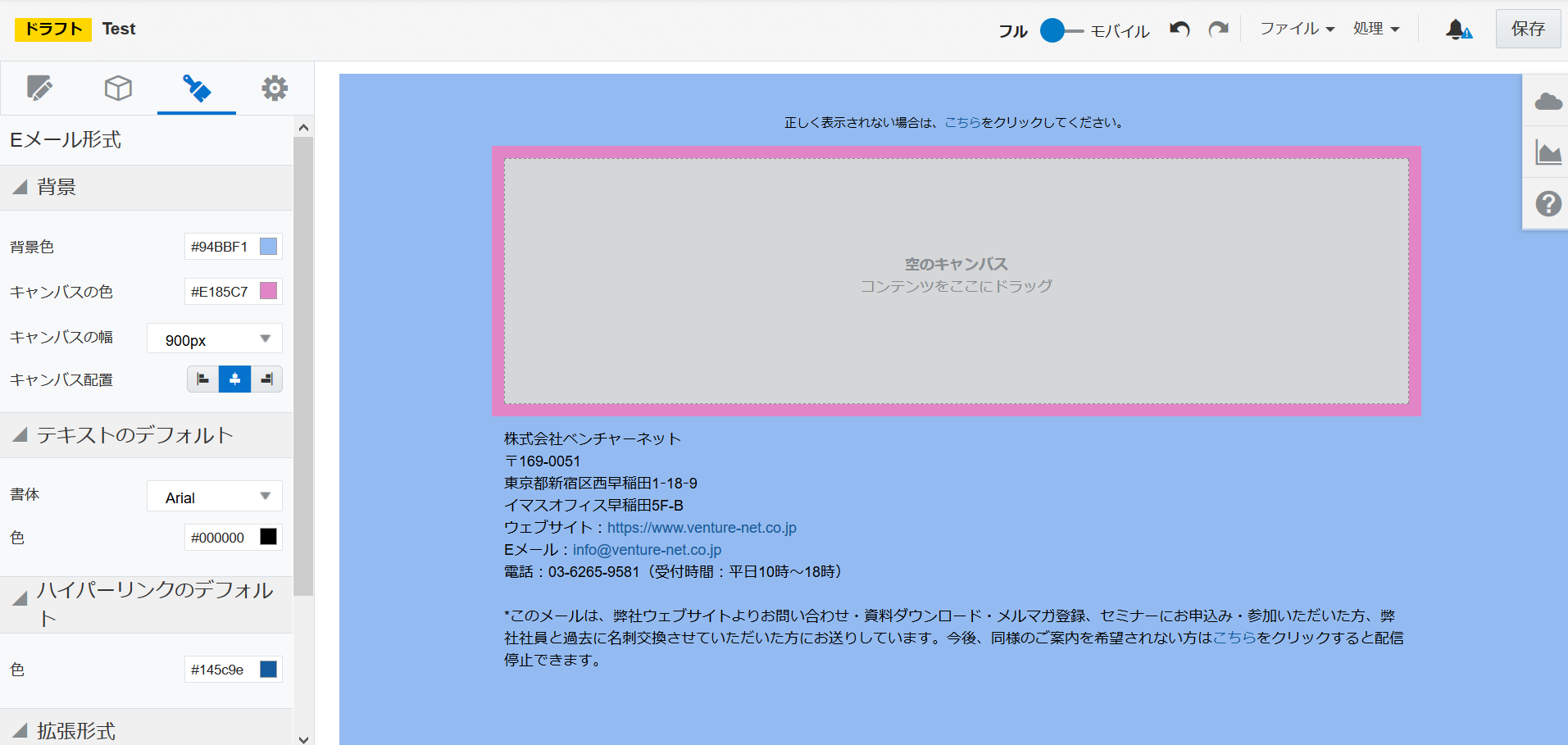Open the notifications bell icon
Image resolution: width=1568 pixels, height=745 pixels.
[1458, 30]
